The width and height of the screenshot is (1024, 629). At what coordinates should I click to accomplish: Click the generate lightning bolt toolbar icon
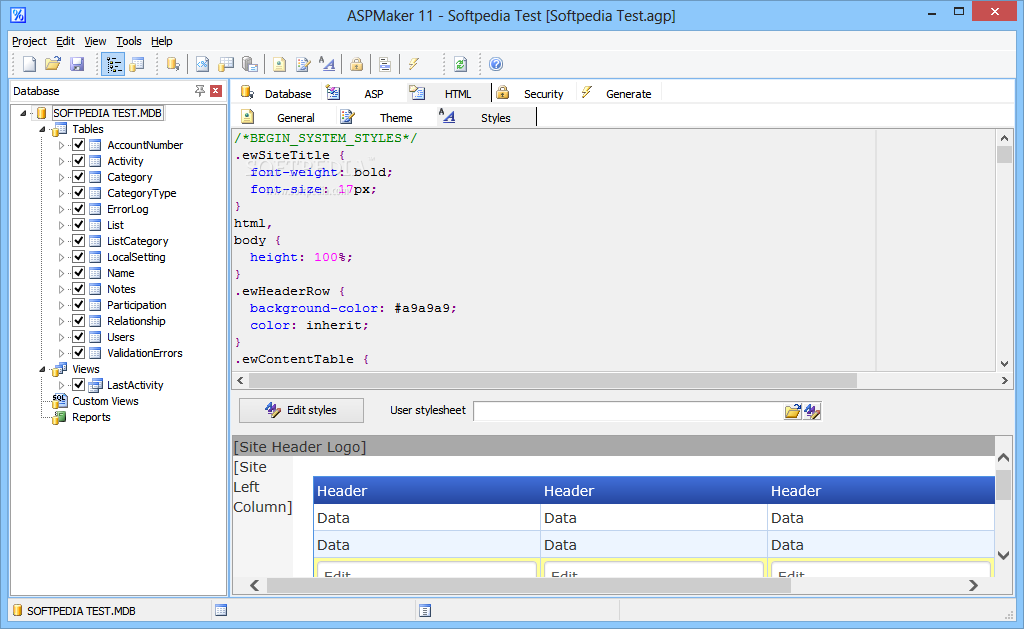click(x=414, y=64)
